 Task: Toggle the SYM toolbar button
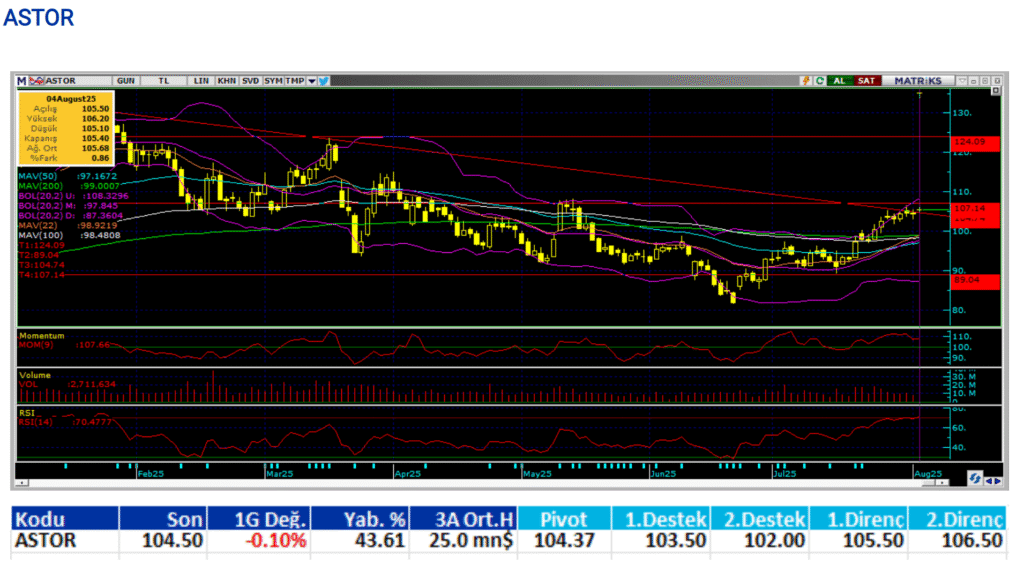274,81
